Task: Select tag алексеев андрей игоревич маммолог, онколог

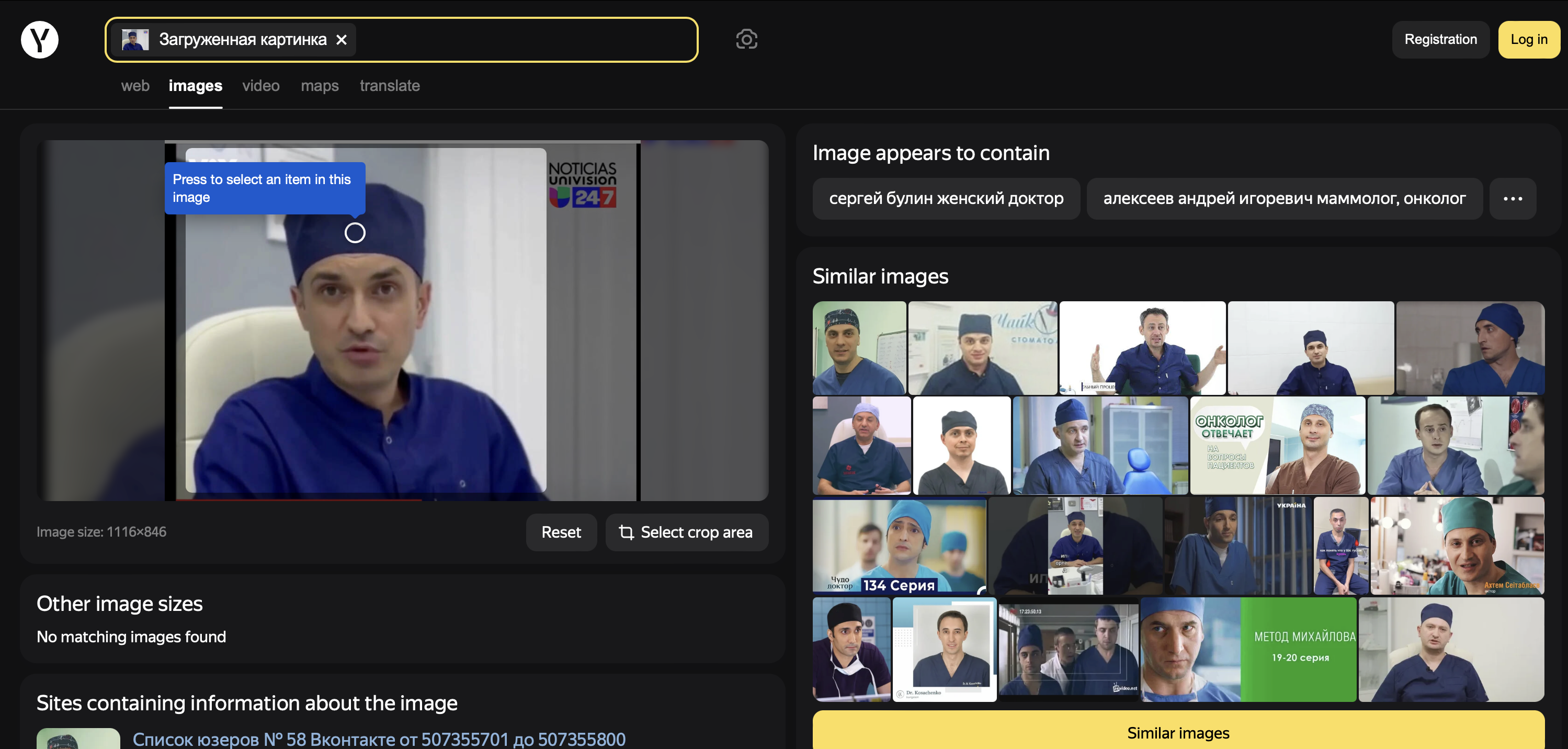Action: 1285,199
